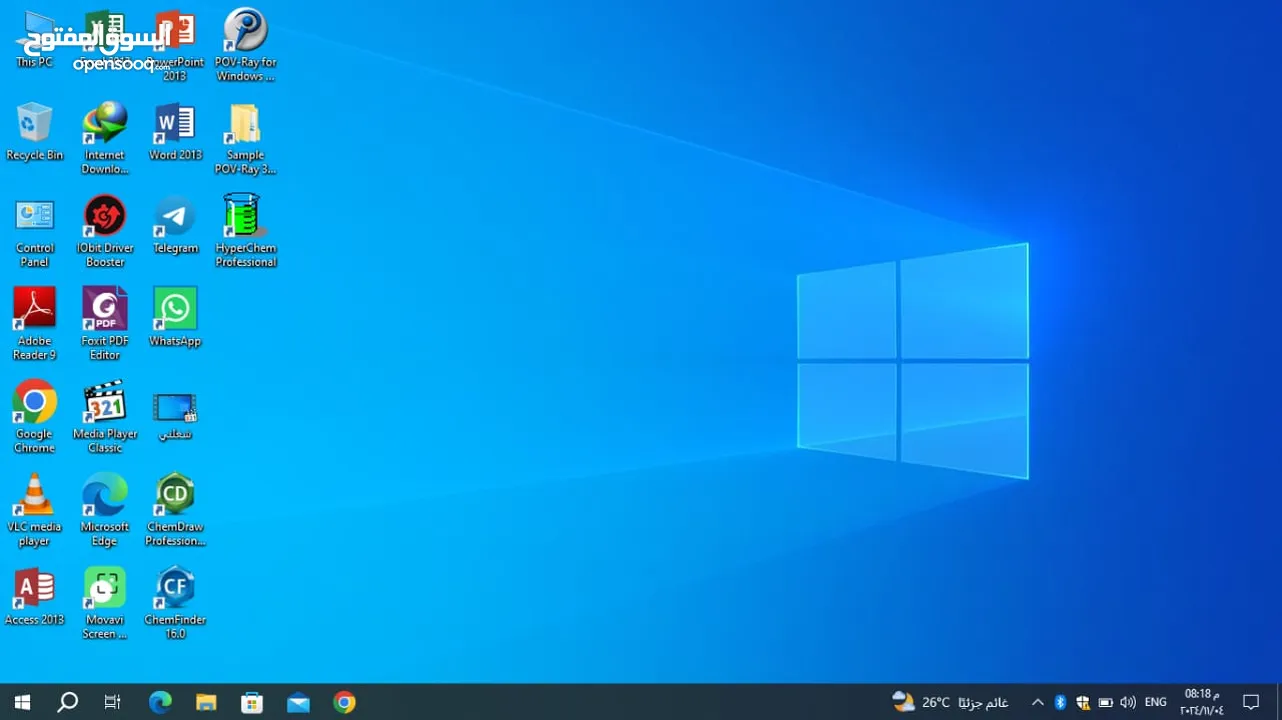Open Internet Download Manager shortcut
The width and height of the screenshot is (1282, 720).
click(105, 138)
